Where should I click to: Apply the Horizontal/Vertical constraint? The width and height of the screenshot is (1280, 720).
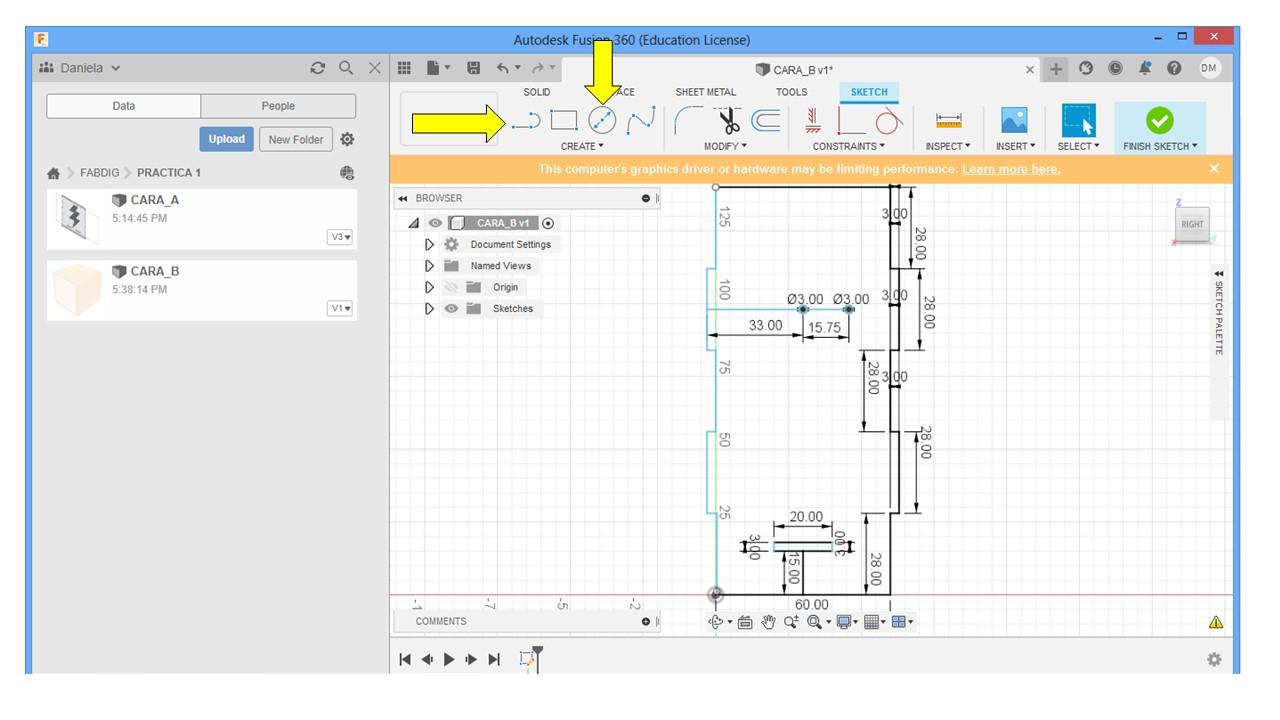click(812, 120)
